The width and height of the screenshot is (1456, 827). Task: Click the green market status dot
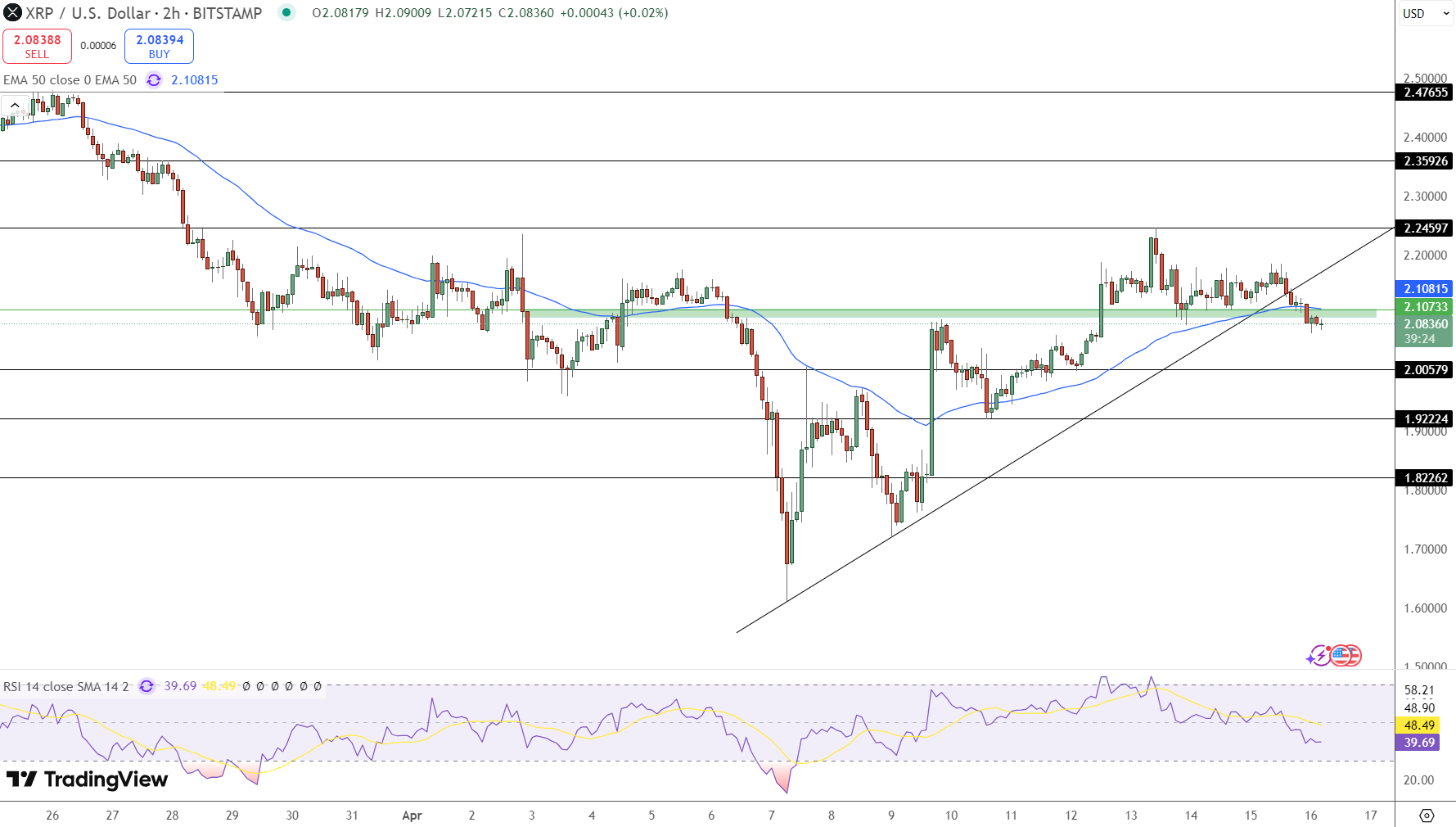(x=286, y=12)
